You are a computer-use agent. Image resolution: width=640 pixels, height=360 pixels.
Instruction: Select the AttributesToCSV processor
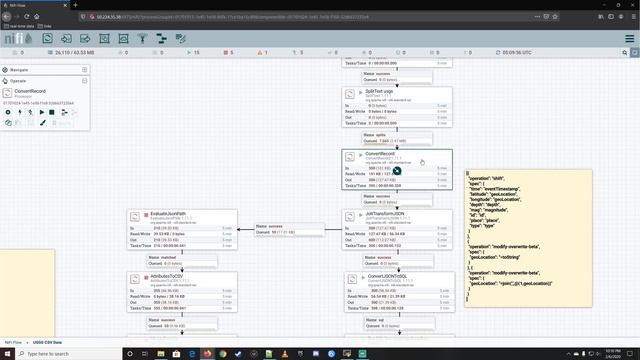coord(182,292)
